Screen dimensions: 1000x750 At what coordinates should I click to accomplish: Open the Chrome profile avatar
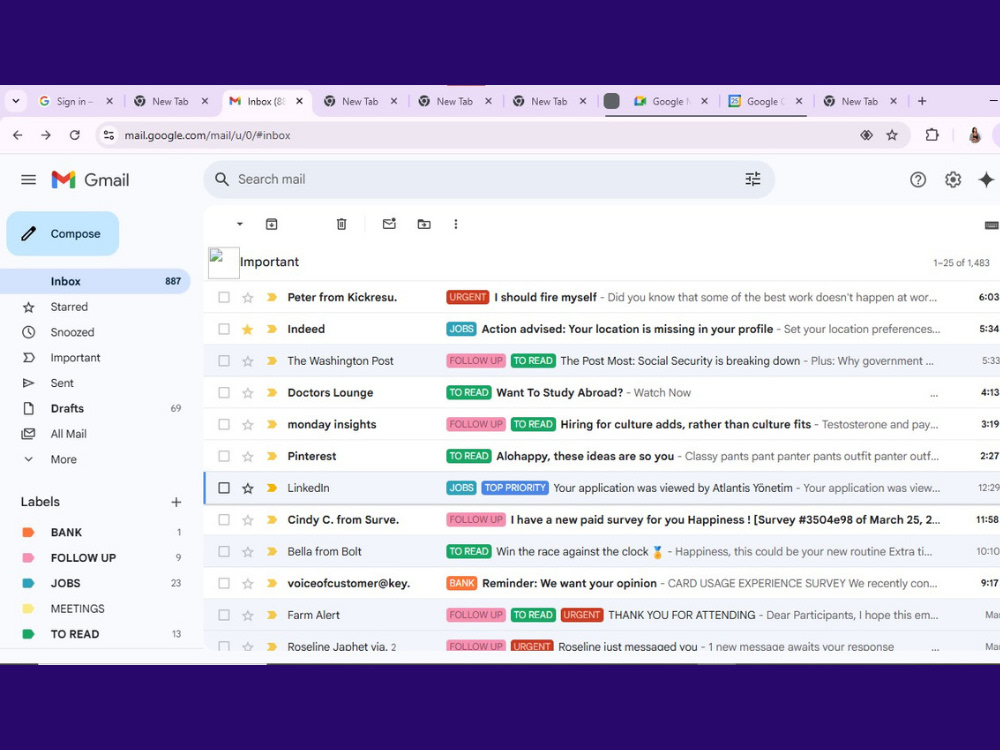[x=974, y=135]
